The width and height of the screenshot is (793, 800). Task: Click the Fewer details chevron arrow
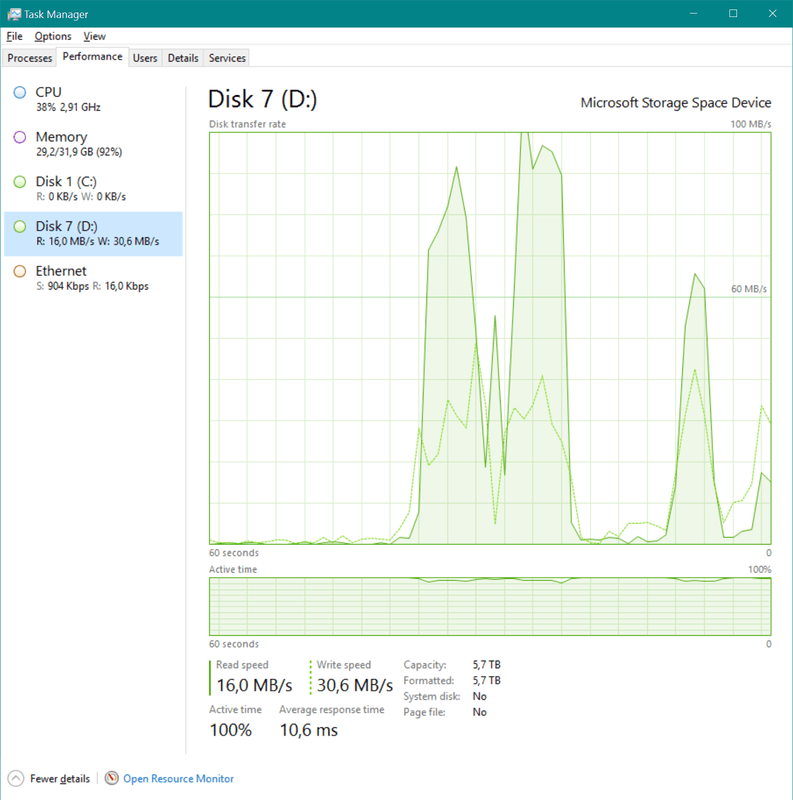tap(16, 779)
